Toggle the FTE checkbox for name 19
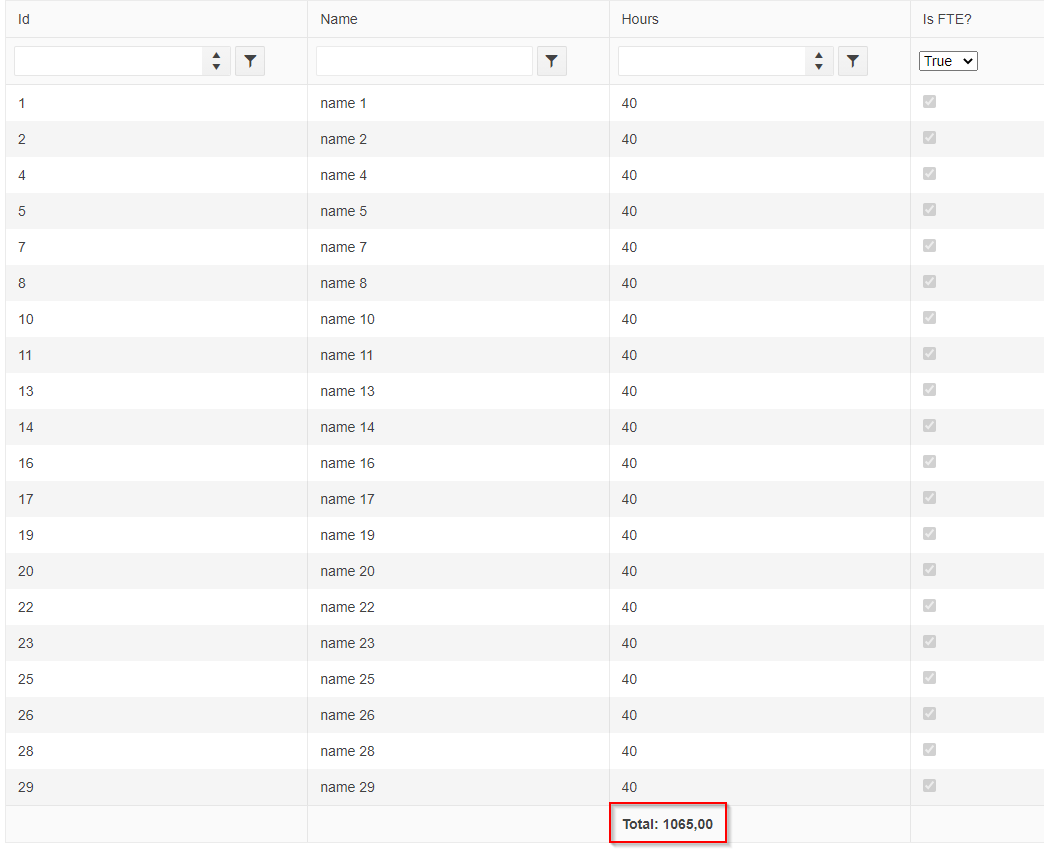 coord(929,533)
